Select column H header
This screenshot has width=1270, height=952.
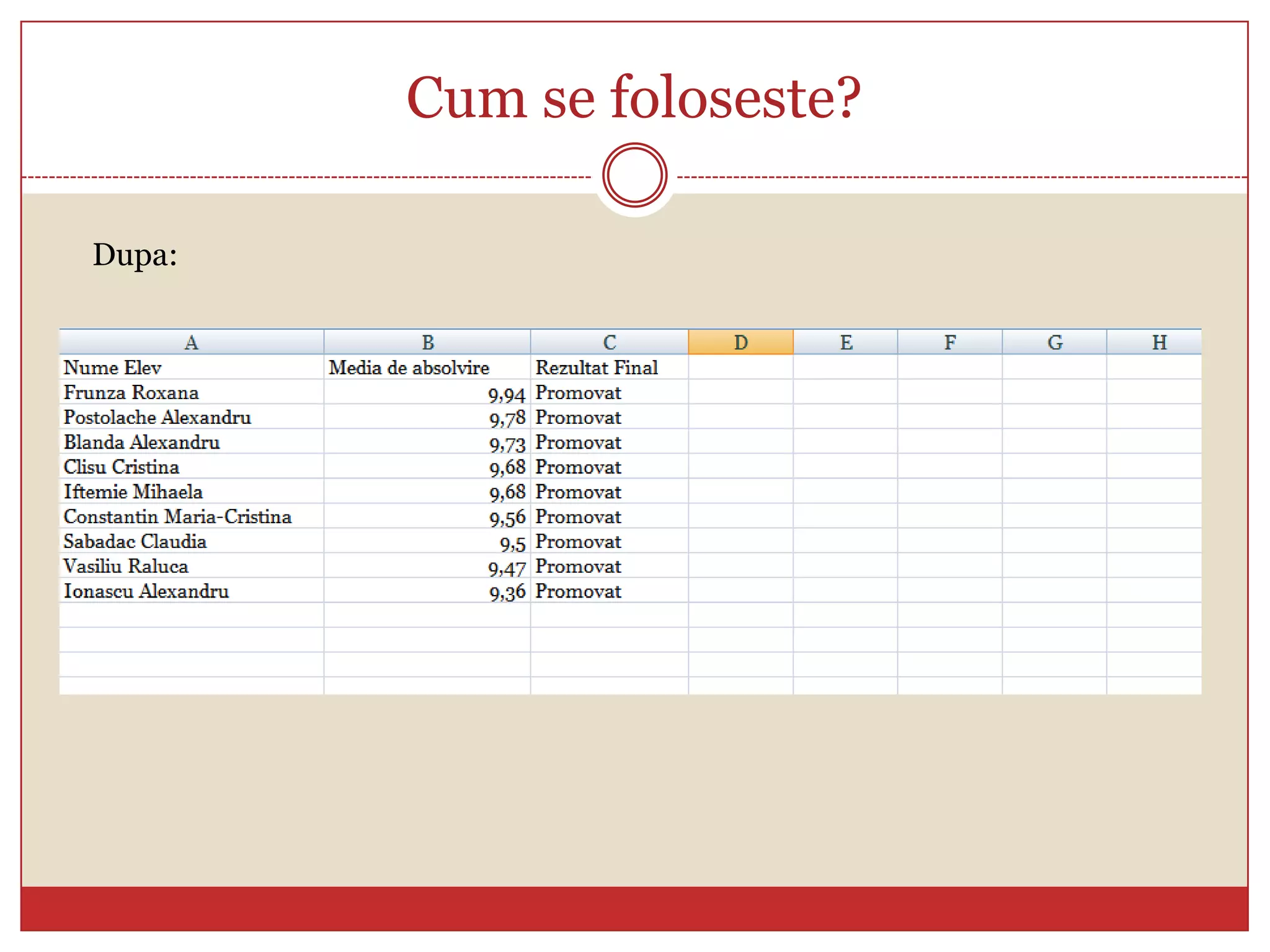[x=1158, y=342]
